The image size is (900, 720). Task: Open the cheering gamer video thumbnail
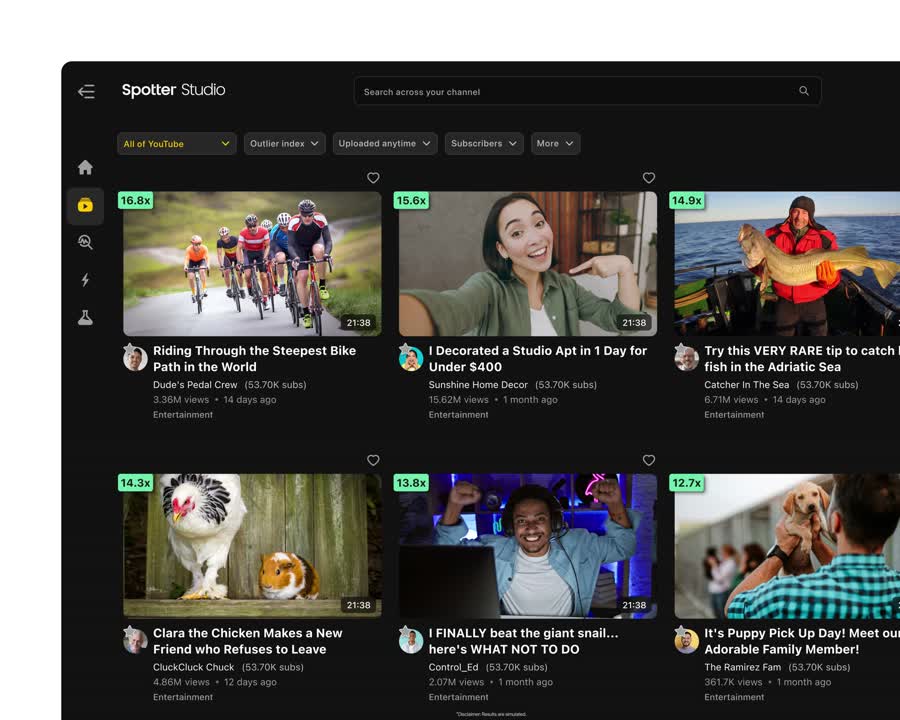527,546
